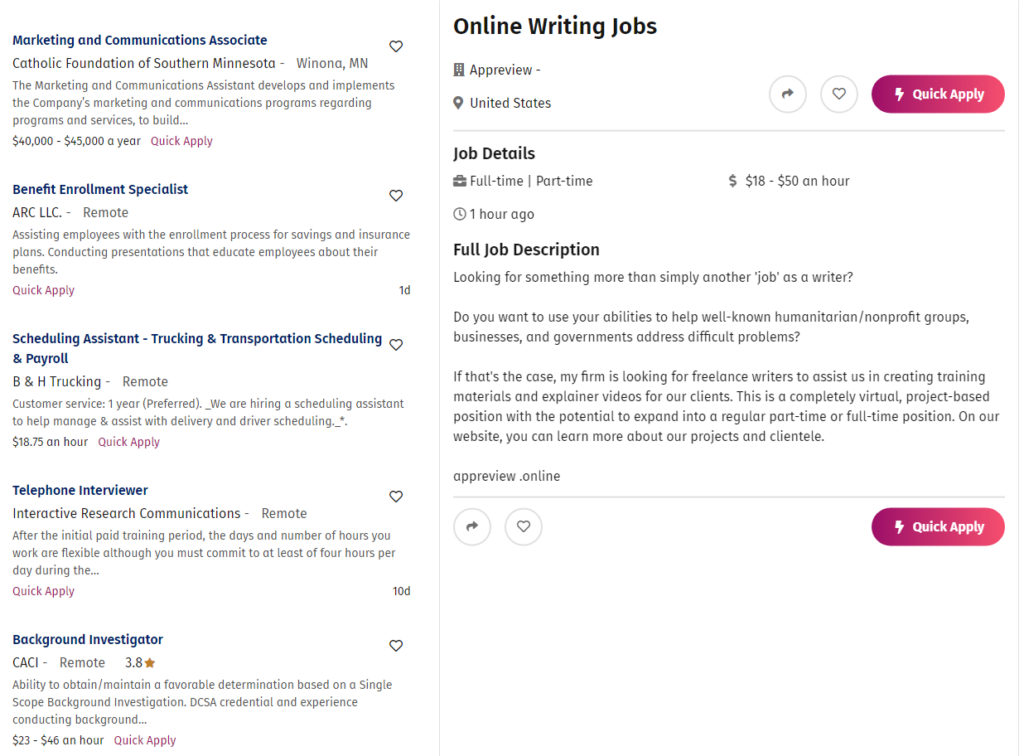The width and height of the screenshot is (1024, 756).
Task: Click the top Quick Apply button
Action: 938,94
